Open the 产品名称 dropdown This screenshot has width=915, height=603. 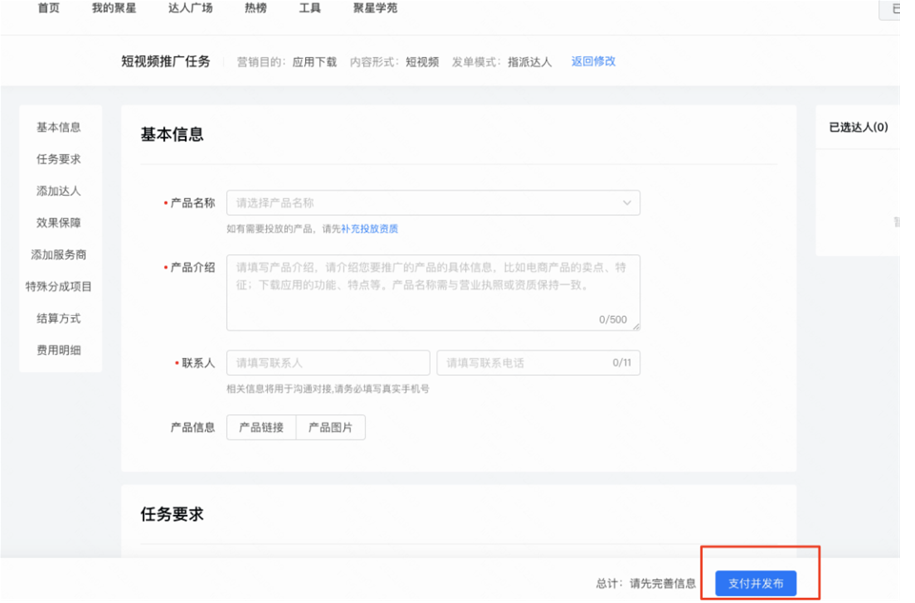click(435, 202)
